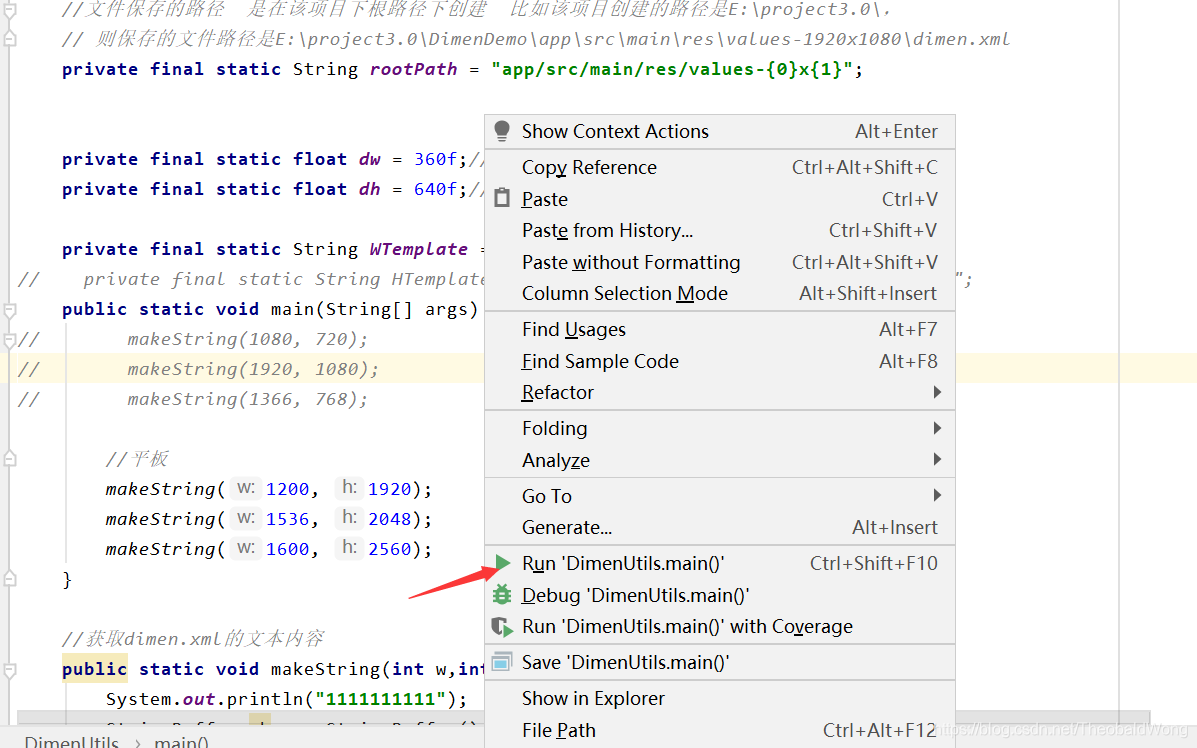Click main() in the breadcrumb bar

[181, 741]
